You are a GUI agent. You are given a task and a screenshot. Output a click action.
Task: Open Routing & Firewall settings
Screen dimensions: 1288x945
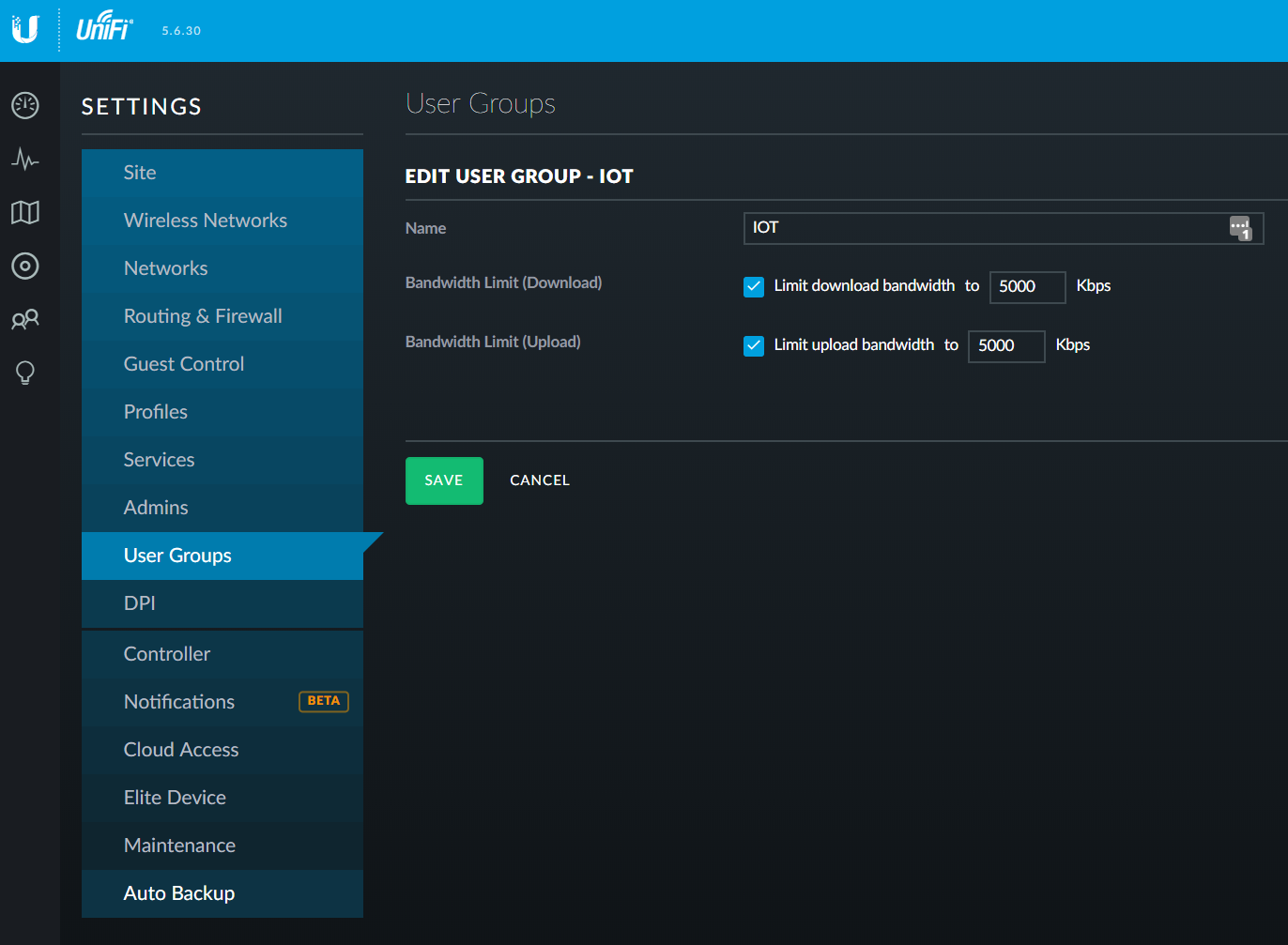[x=222, y=316]
